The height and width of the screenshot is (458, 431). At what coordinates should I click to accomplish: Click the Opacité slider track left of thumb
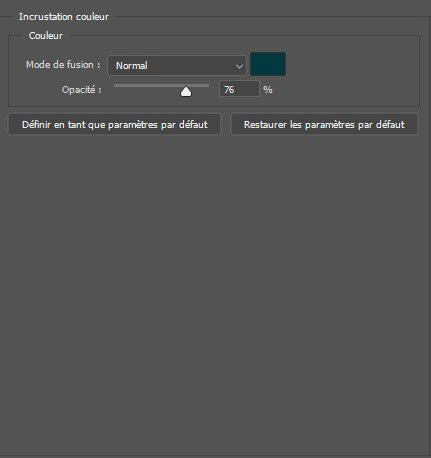[x=147, y=86]
